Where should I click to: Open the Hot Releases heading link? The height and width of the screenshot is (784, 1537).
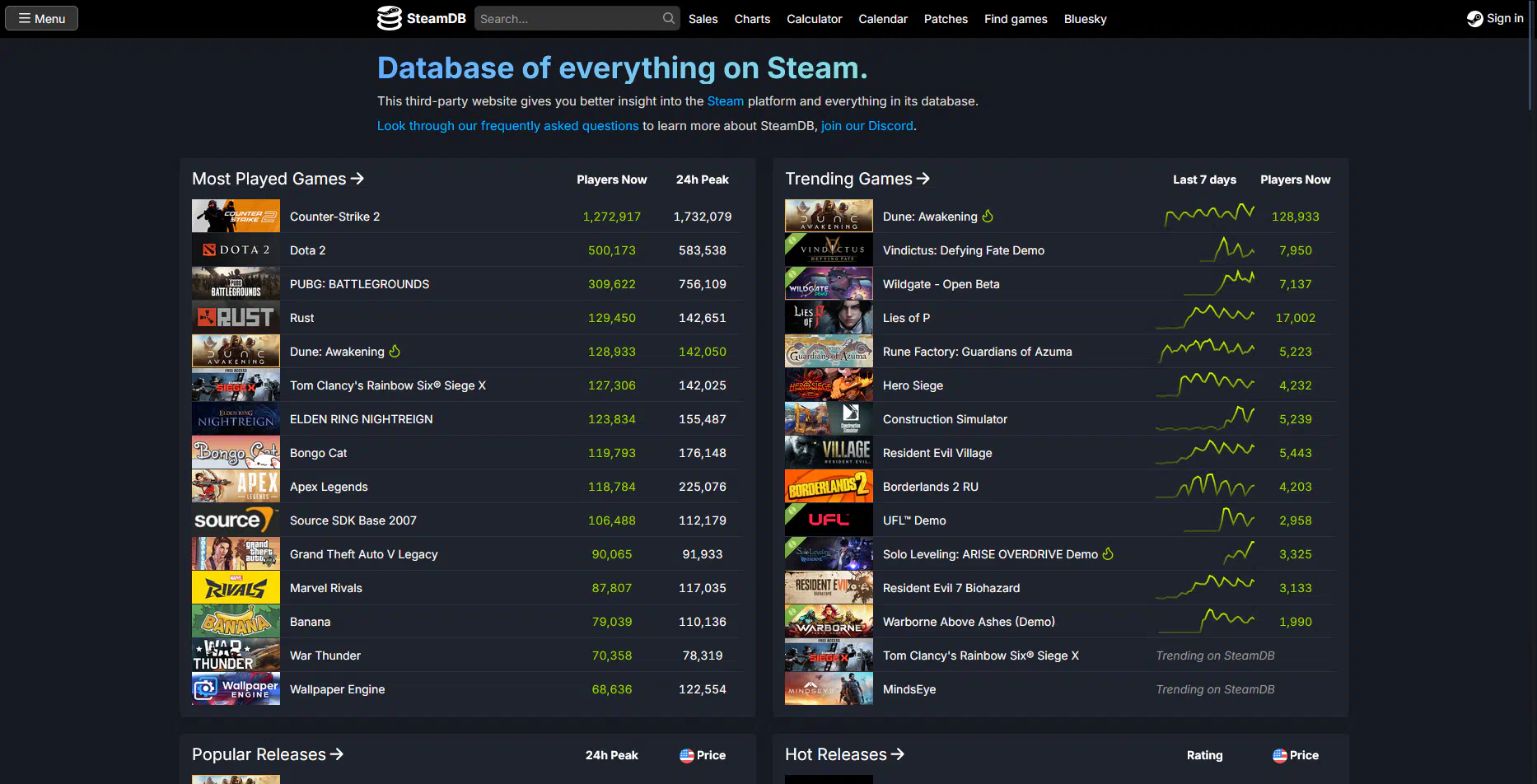(844, 754)
